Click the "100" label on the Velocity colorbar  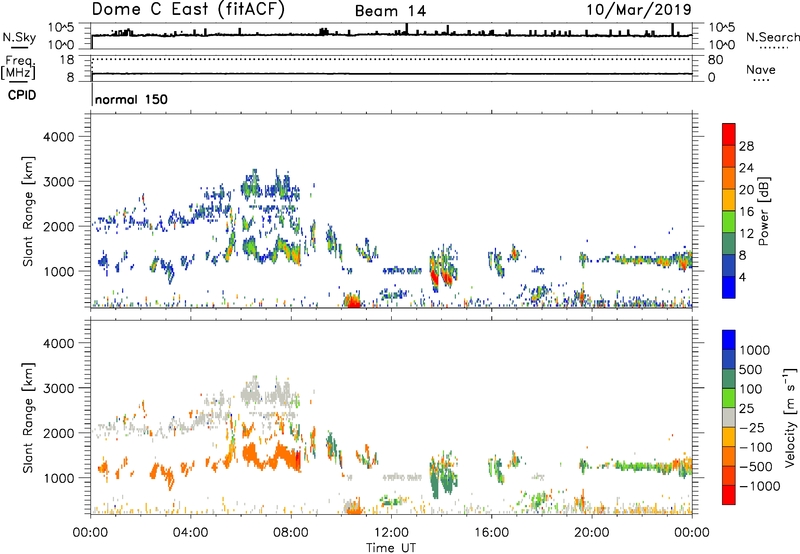(x=750, y=389)
